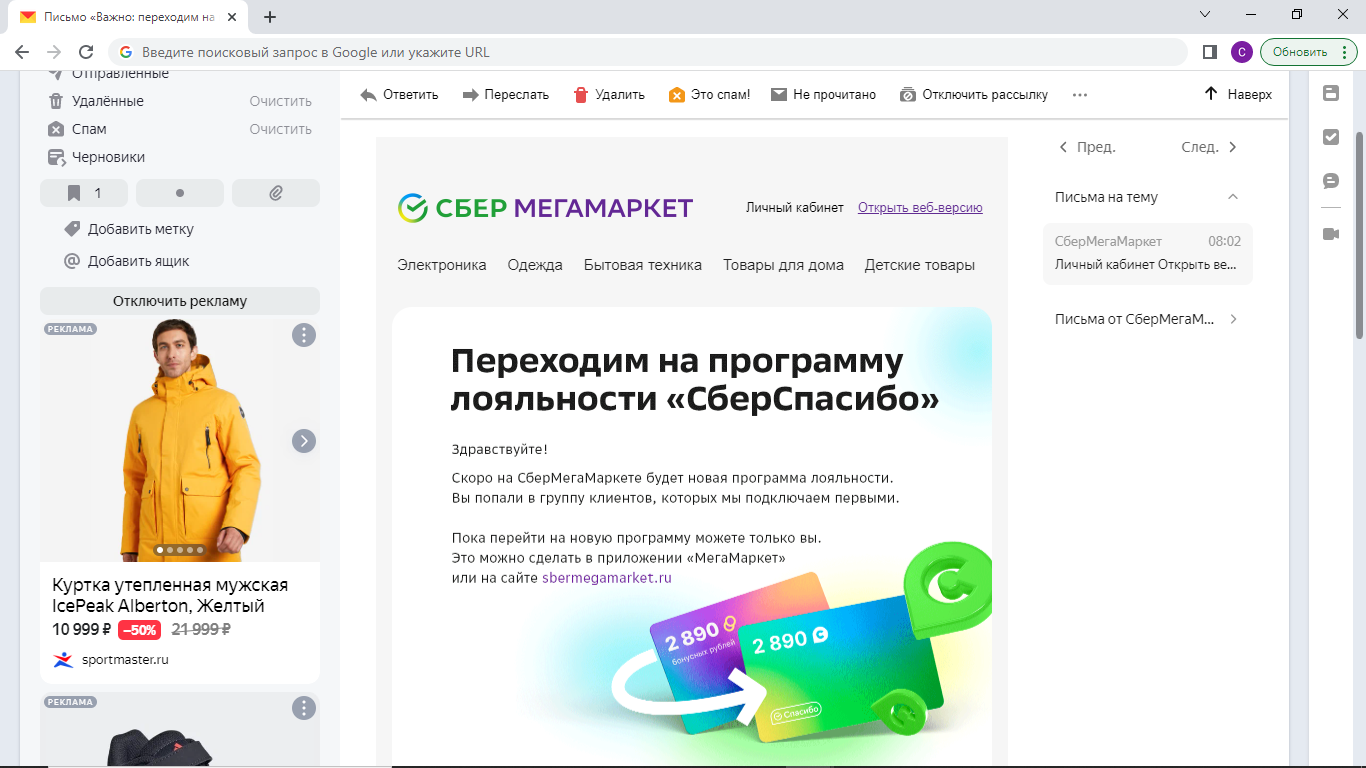Click the СберМегаМаркет logo

pyautogui.click(x=545, y=208)
